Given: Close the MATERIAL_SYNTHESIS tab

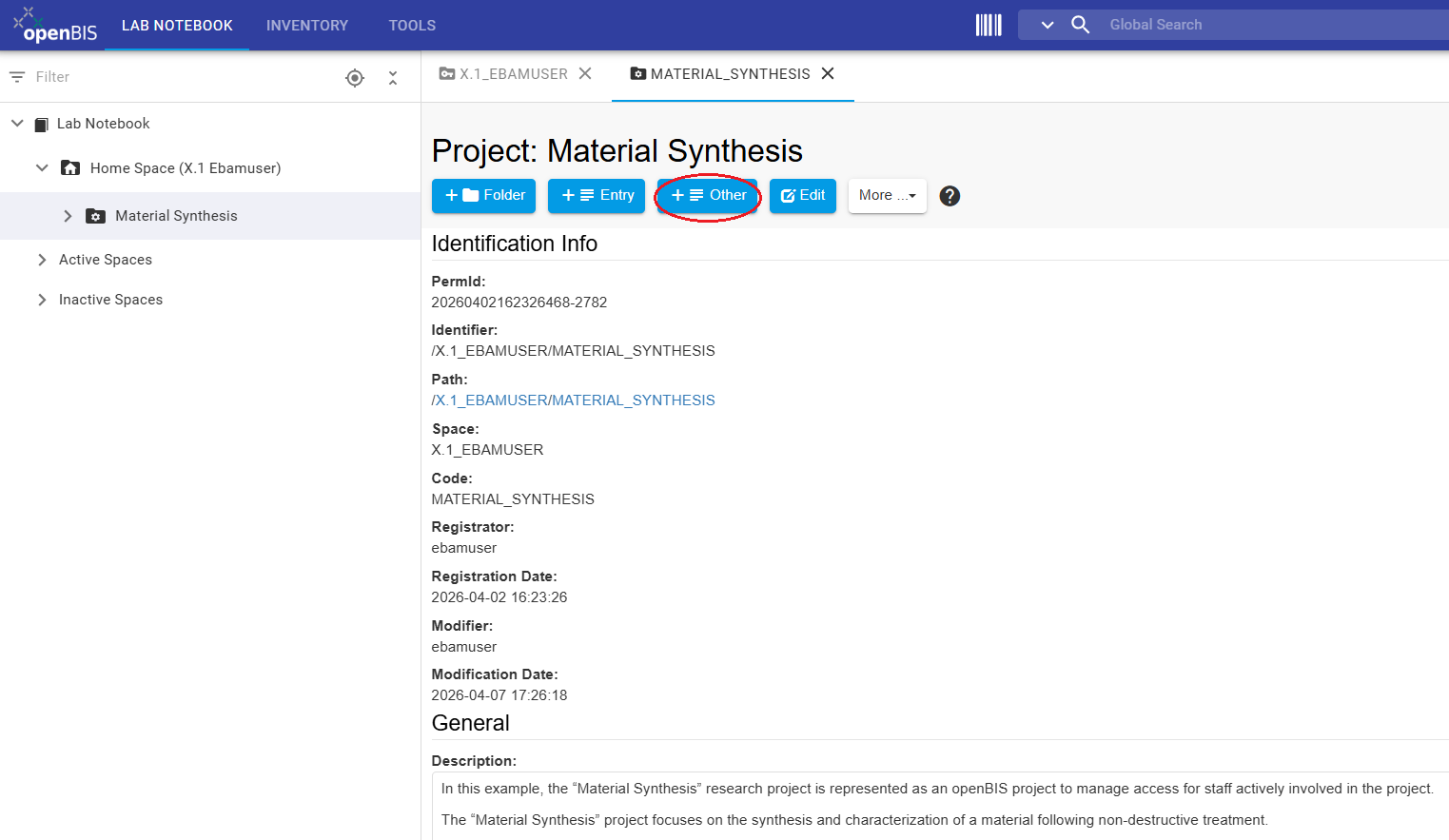Looking at the screenshot, I should click(x=828, y=73).
